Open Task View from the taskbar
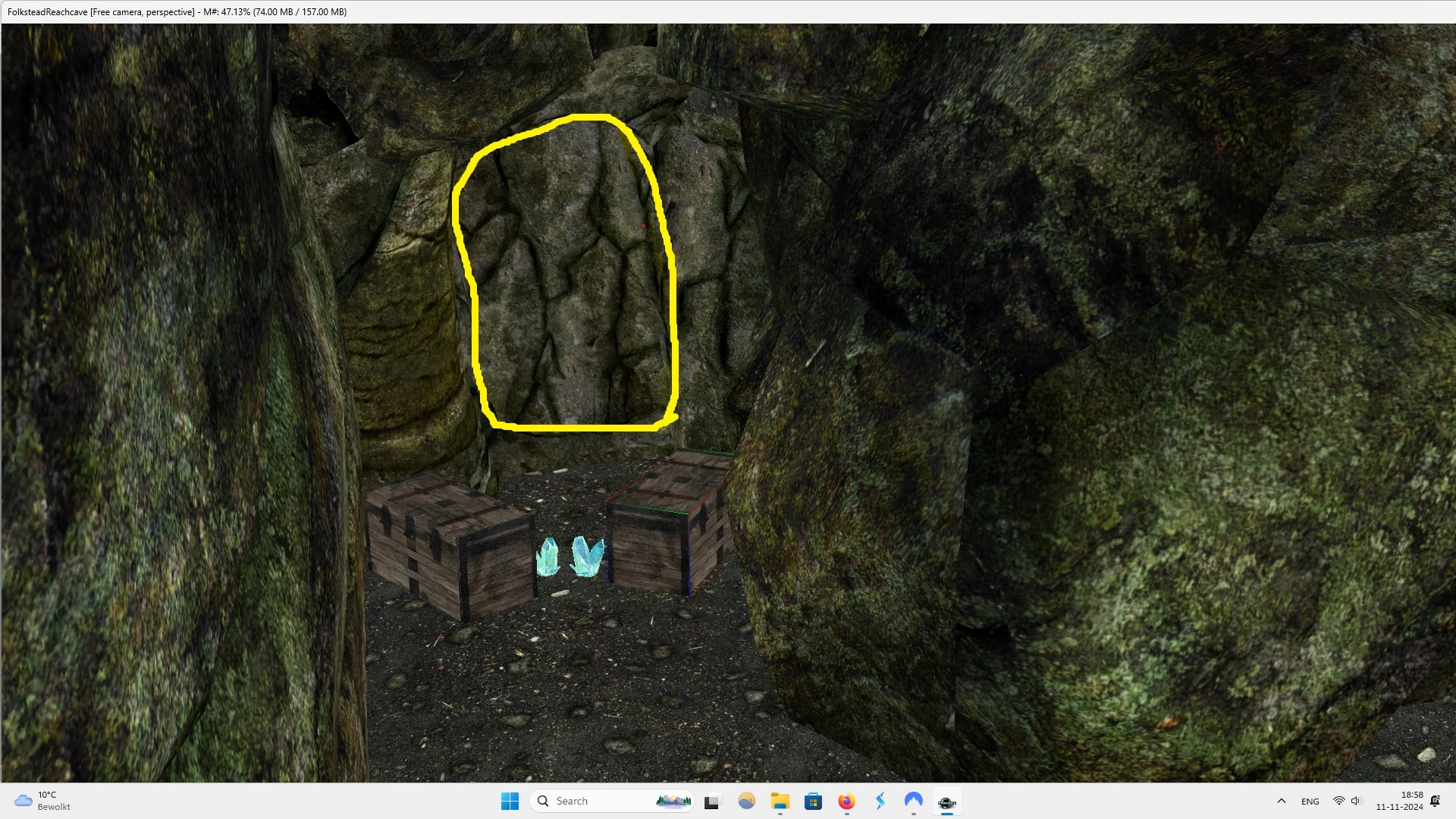 [712, 801]
